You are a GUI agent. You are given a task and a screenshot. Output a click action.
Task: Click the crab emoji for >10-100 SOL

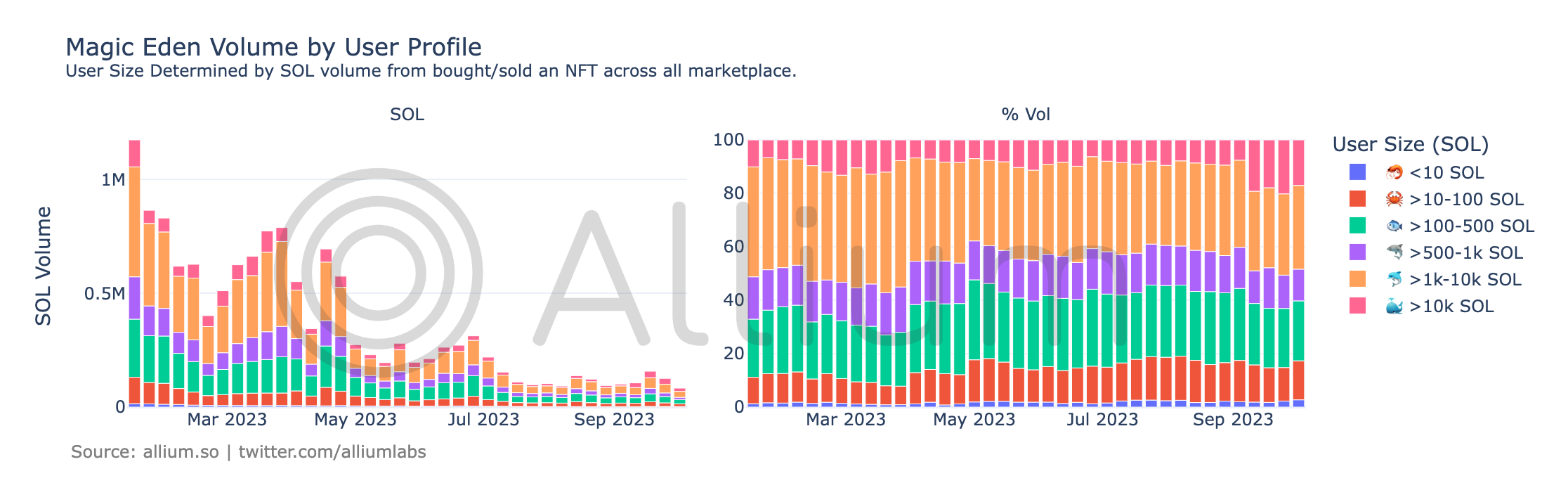click(1394, 199)
